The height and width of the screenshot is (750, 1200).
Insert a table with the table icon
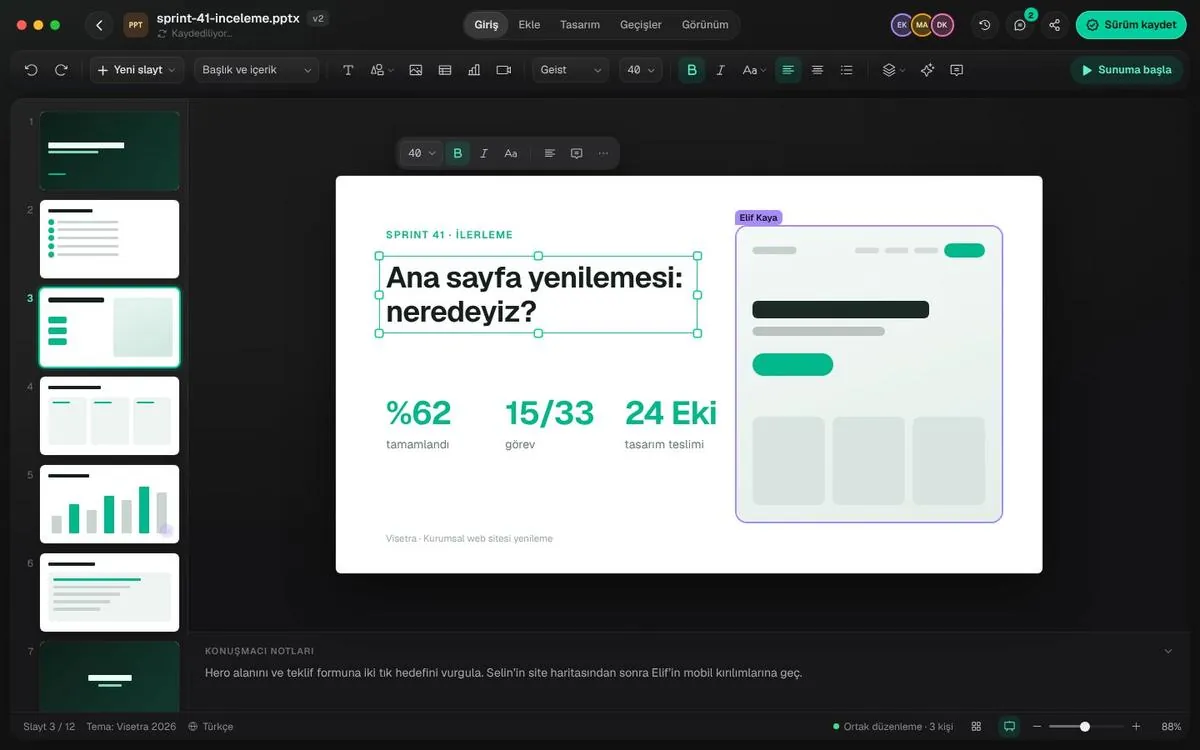pos(445,70)
